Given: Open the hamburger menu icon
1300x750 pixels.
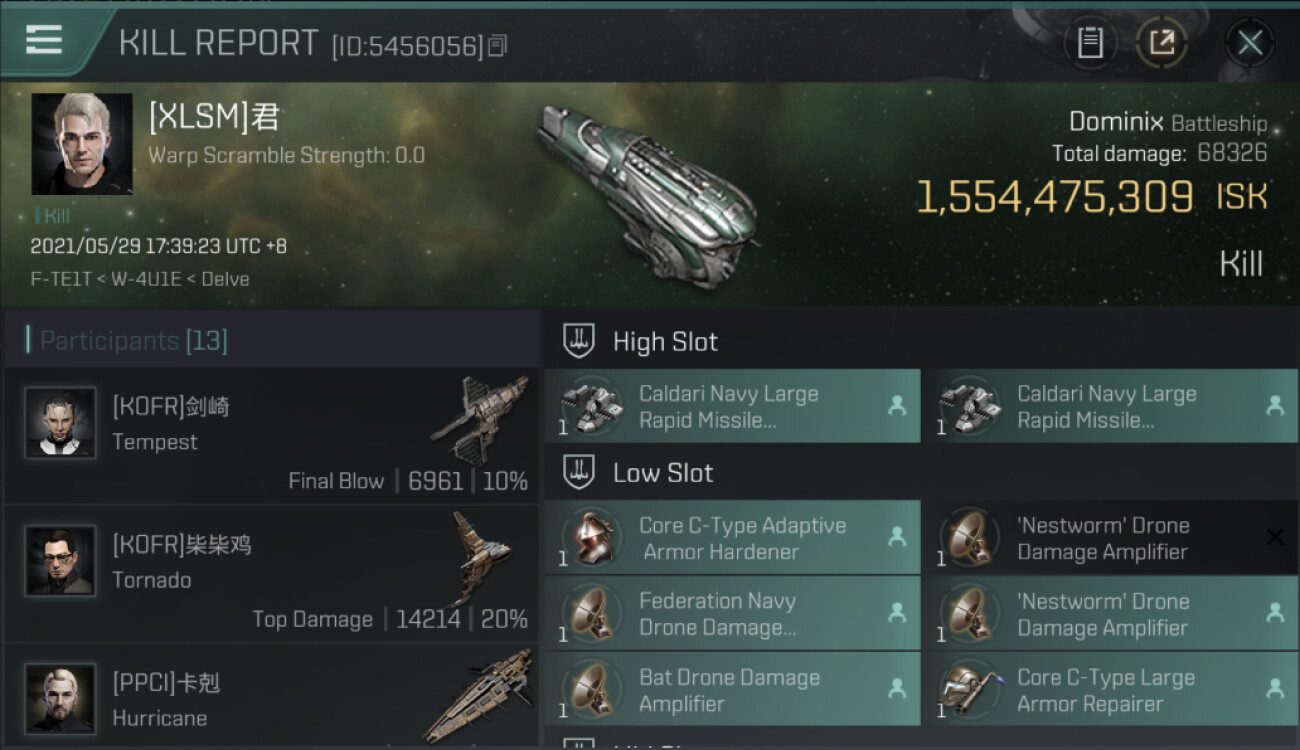Looking at the screenshot, I should coord(43,40).
